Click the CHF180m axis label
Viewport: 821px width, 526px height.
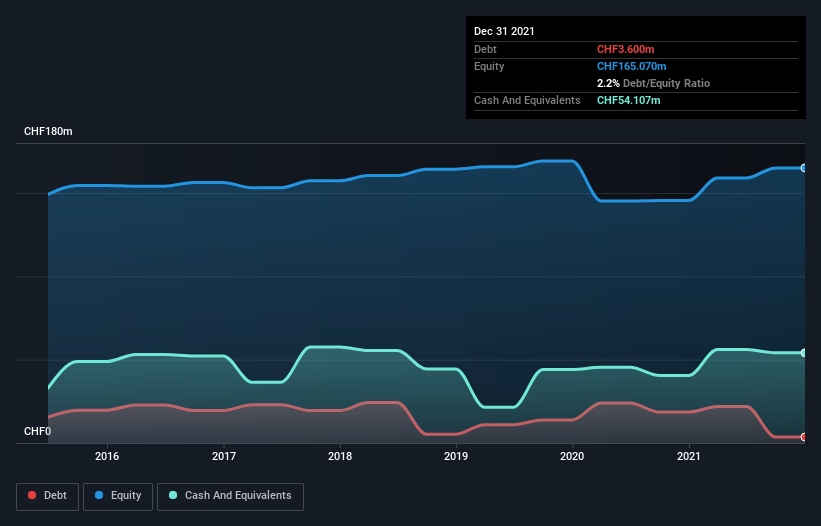[x=48, y=131]
